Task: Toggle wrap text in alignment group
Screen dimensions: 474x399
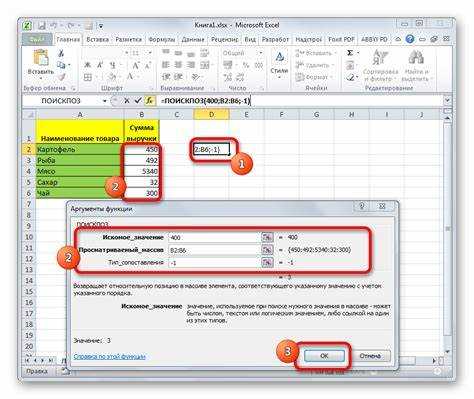Action: (204, 53)
